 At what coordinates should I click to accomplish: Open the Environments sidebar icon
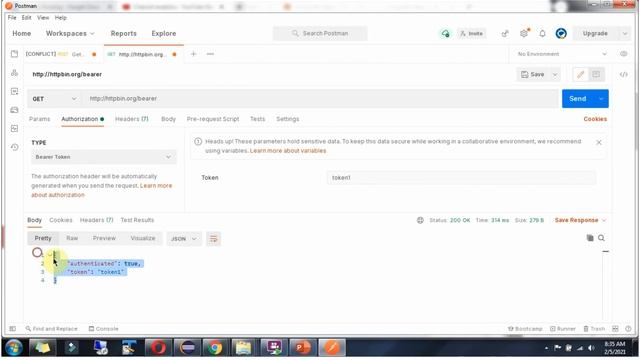point(14,91)
